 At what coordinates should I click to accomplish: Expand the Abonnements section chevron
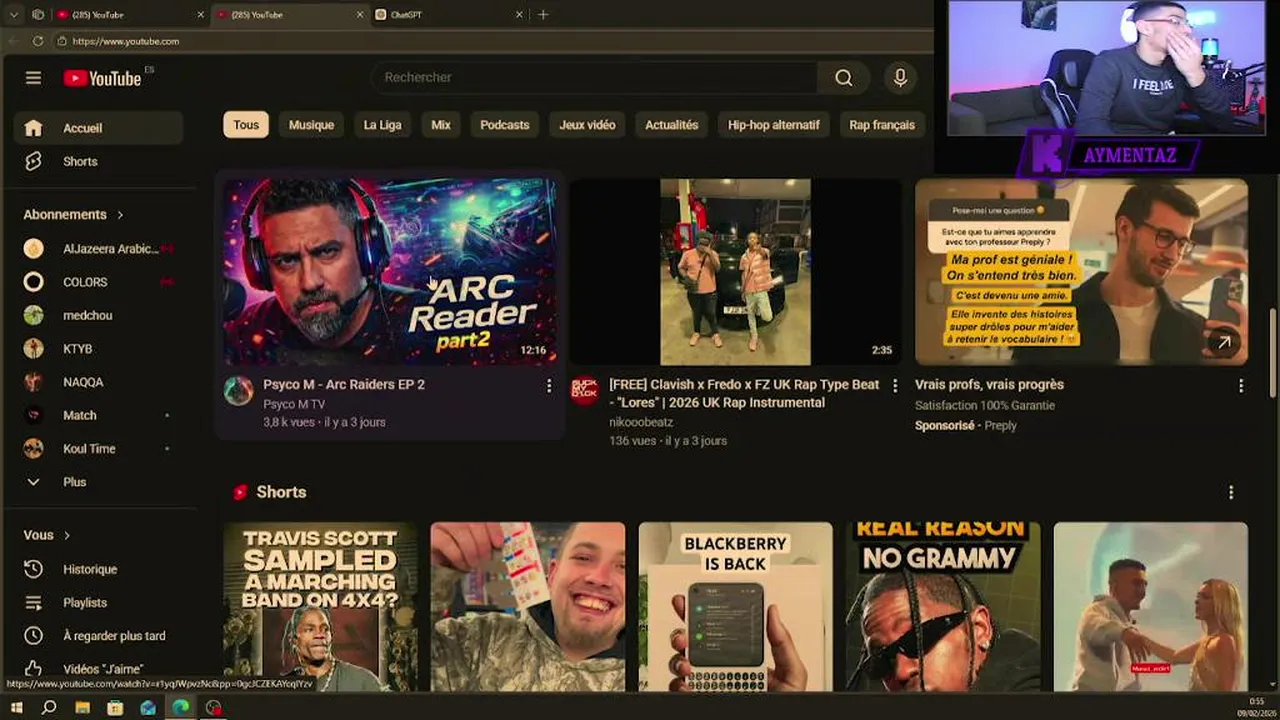point(120,215)
